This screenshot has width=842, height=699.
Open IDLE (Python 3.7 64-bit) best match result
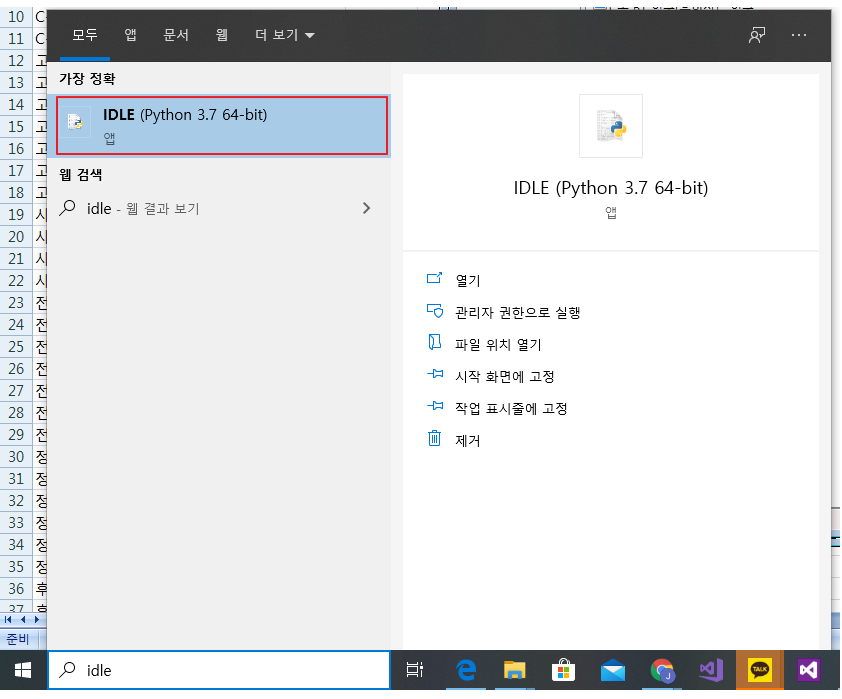[x=222, y=126]
